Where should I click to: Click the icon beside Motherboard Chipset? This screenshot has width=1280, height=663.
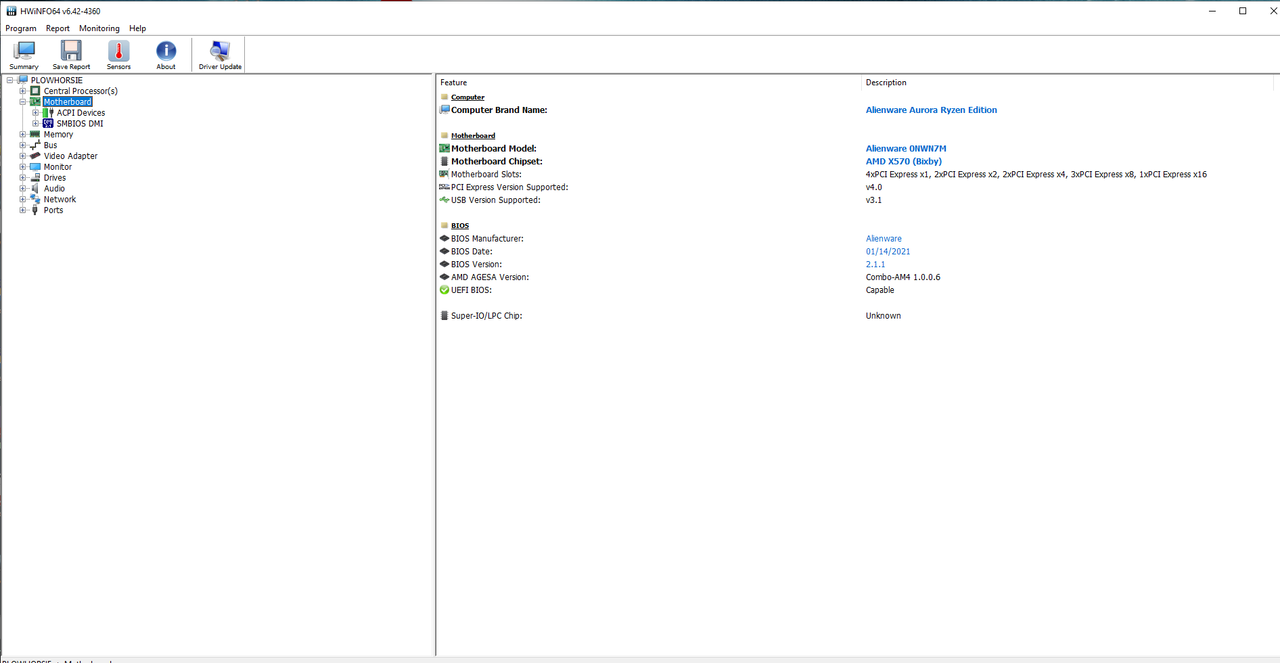click(x=444, y=161)
